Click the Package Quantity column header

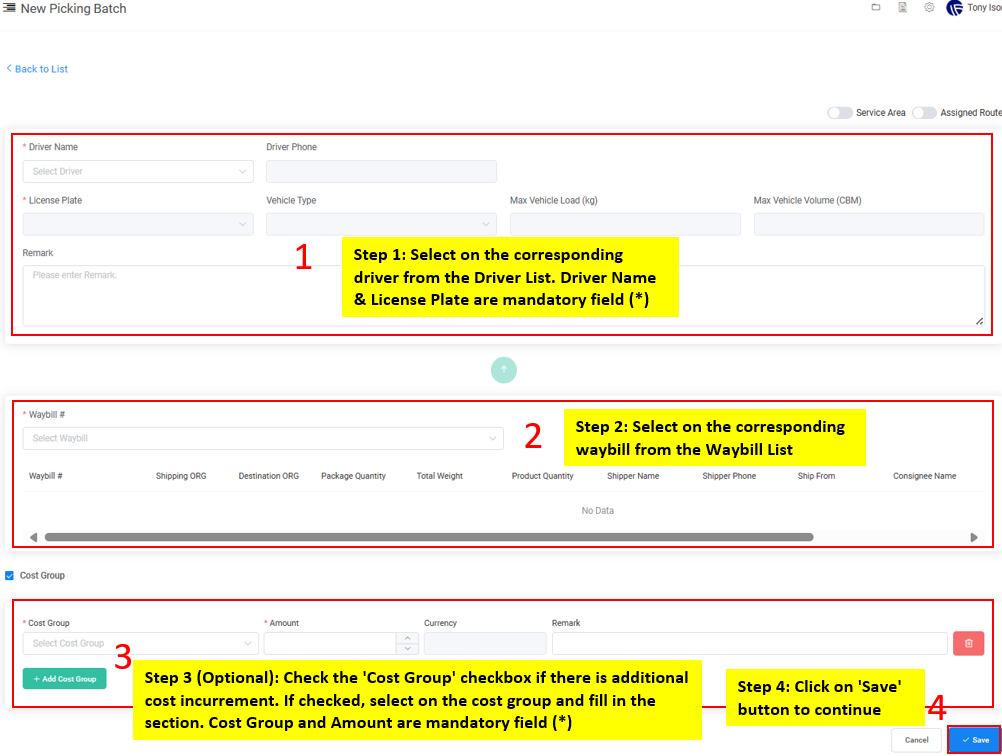tap(353, 476)
